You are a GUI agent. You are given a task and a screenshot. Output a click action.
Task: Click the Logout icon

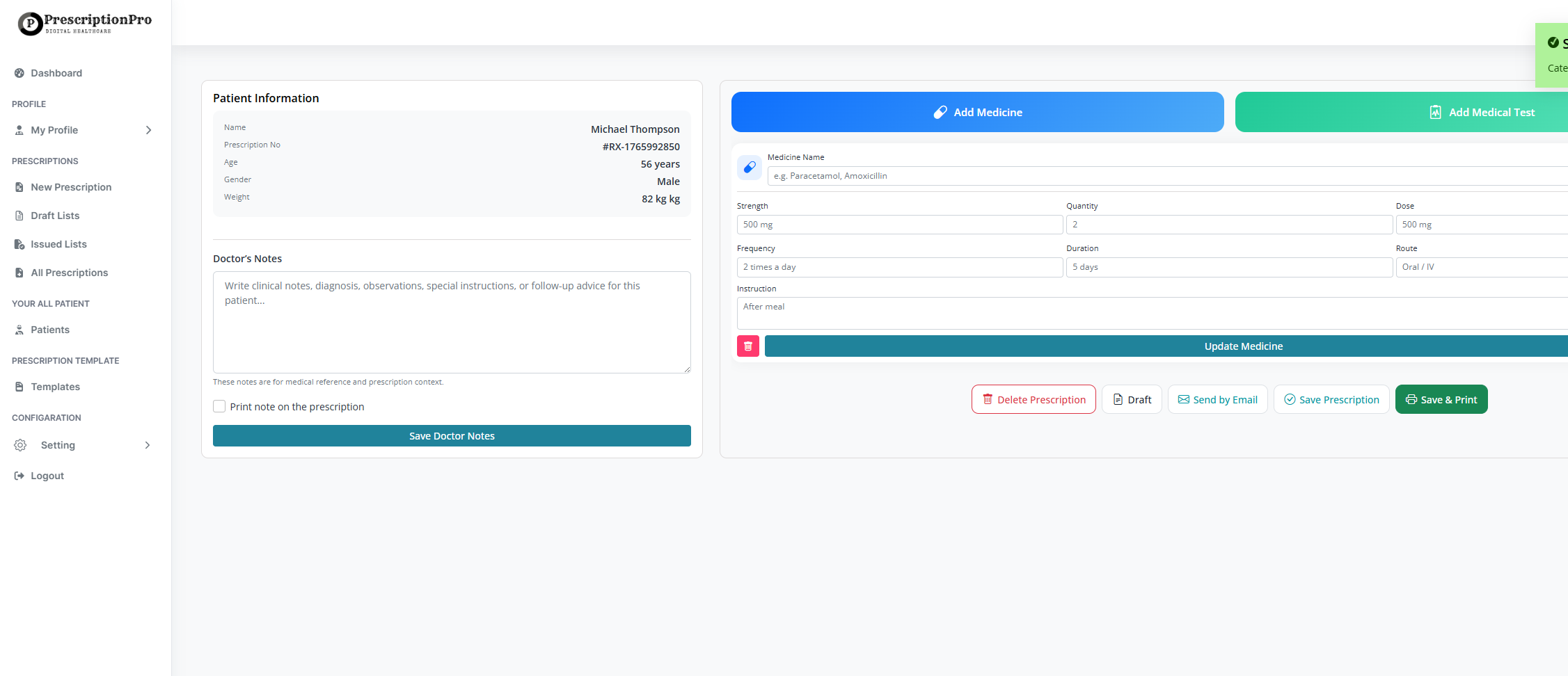click(18, 475)
